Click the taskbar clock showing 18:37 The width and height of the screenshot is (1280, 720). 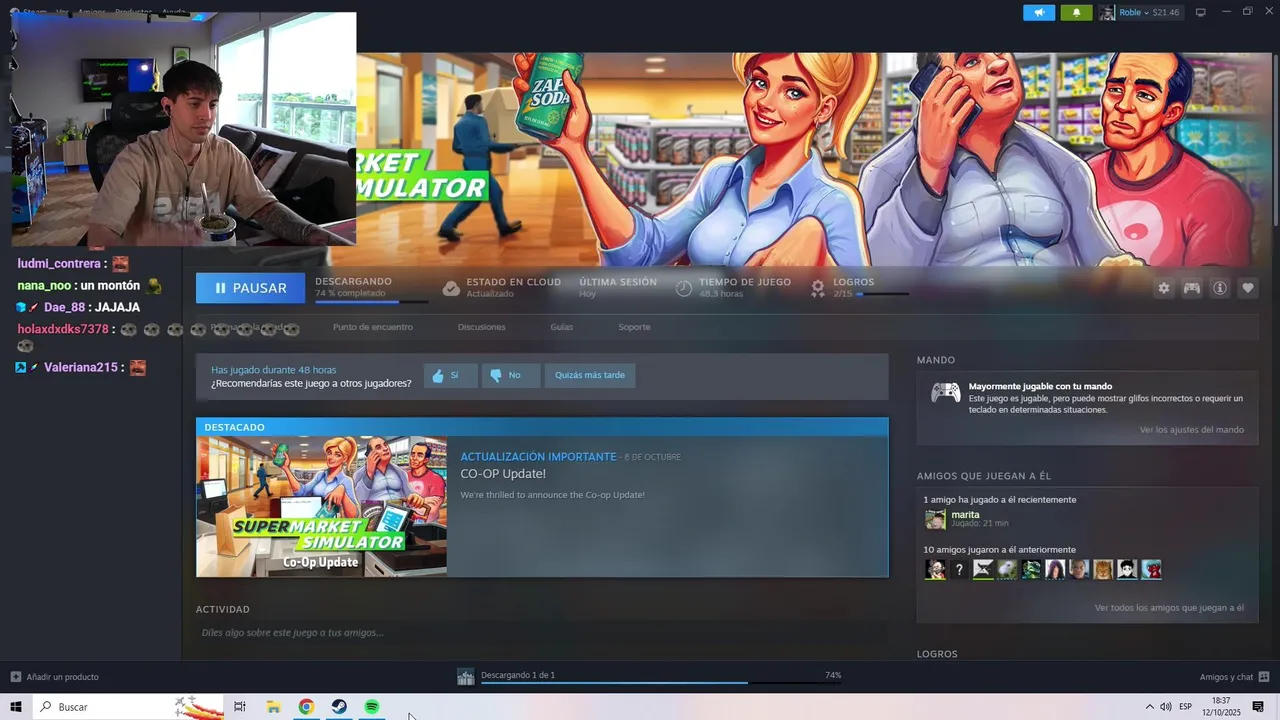pos(1222,707)
